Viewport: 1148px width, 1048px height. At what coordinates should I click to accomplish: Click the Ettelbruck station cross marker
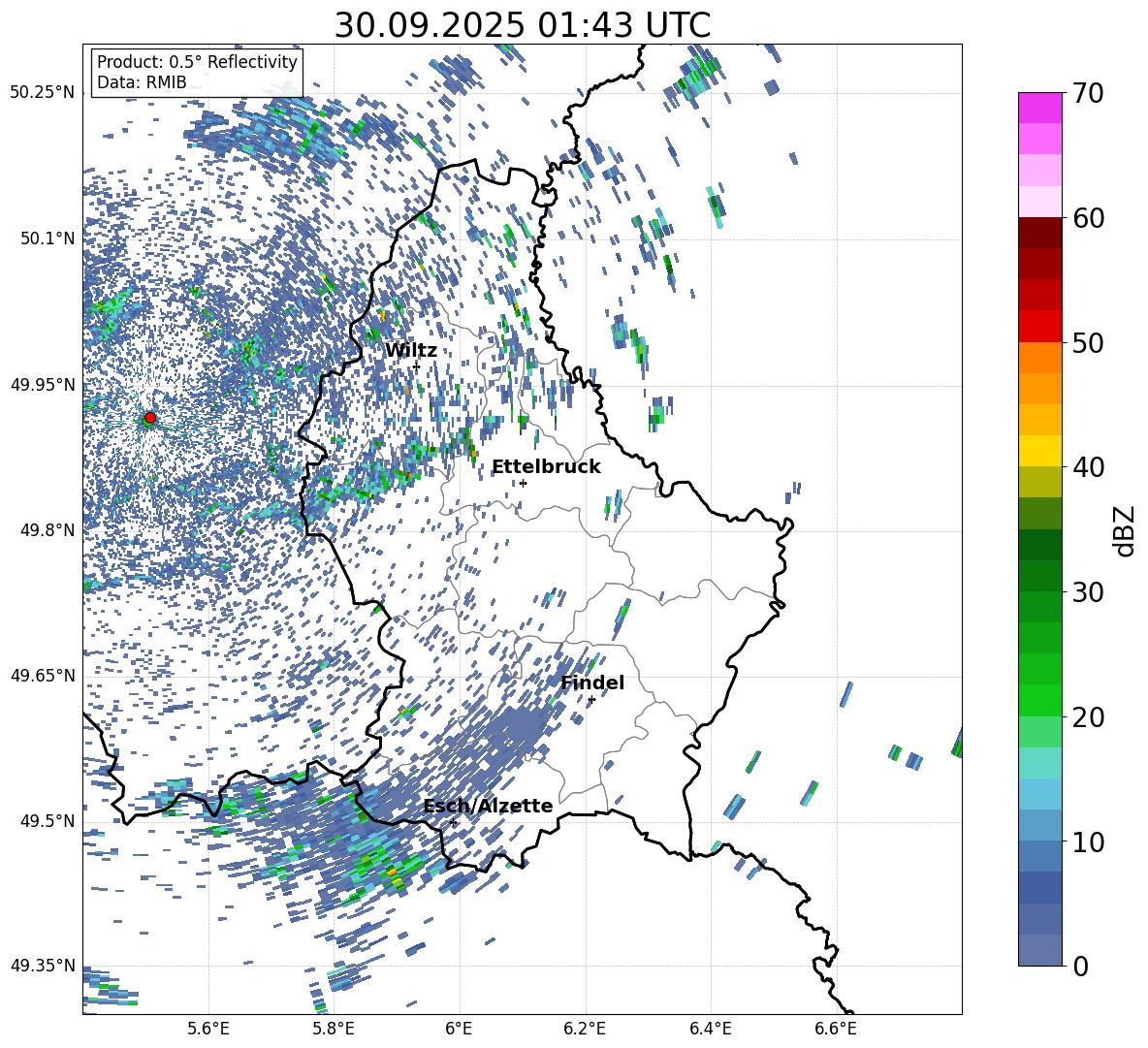523,483
